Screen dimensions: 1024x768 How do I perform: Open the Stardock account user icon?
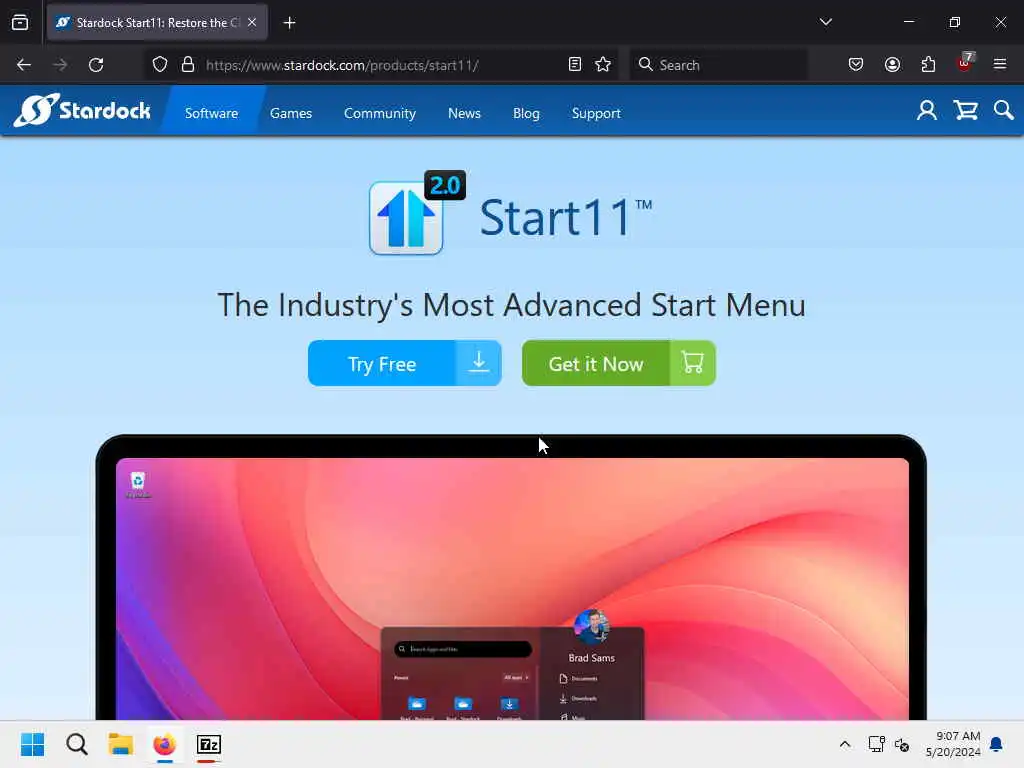coord(926,110)
